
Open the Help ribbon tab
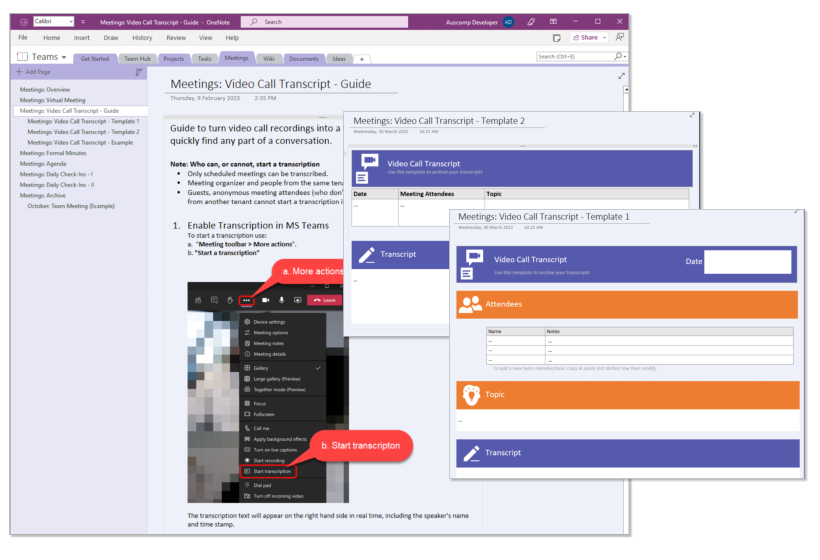(x=232, y=38)
